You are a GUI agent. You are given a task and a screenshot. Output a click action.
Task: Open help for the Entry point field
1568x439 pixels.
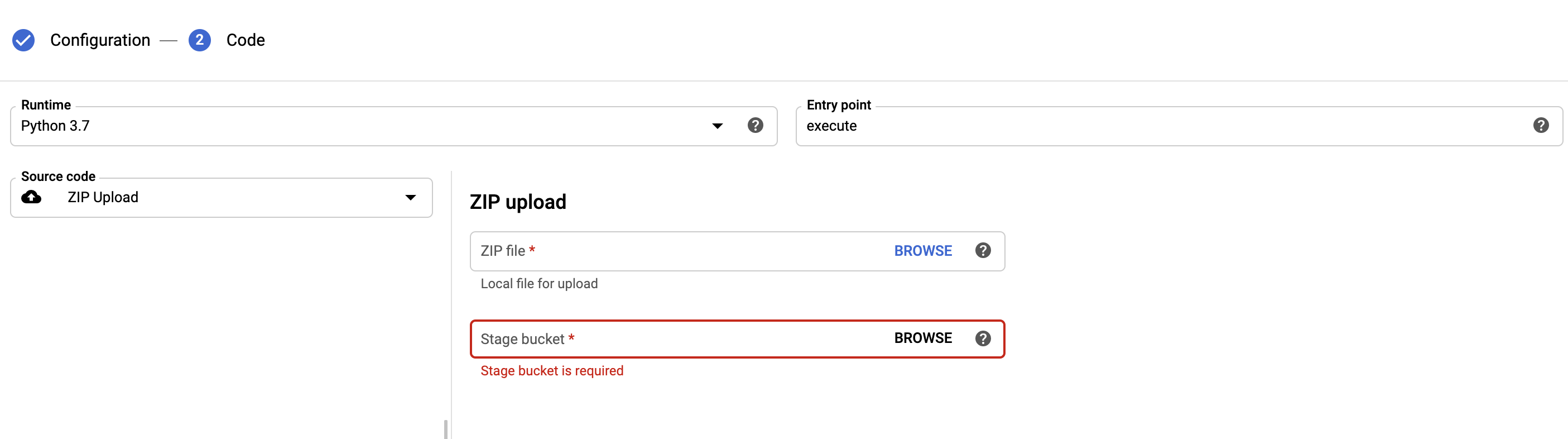click(x=1541, y=126)
